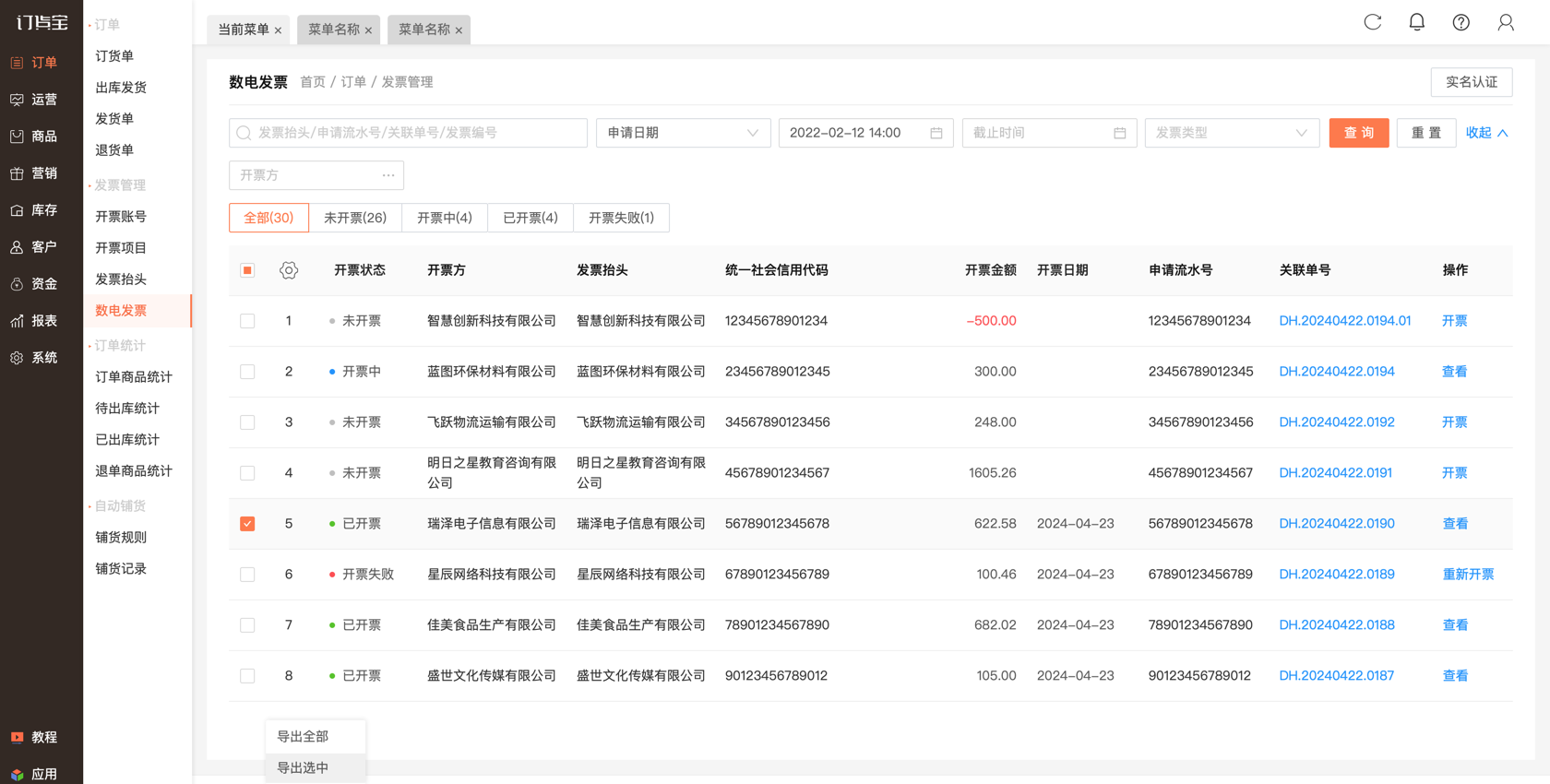Image resolution: width=1550 pixels, height=784 pixels.
Task: Open the 申请日期 dropdown
Action: [684, 133]
